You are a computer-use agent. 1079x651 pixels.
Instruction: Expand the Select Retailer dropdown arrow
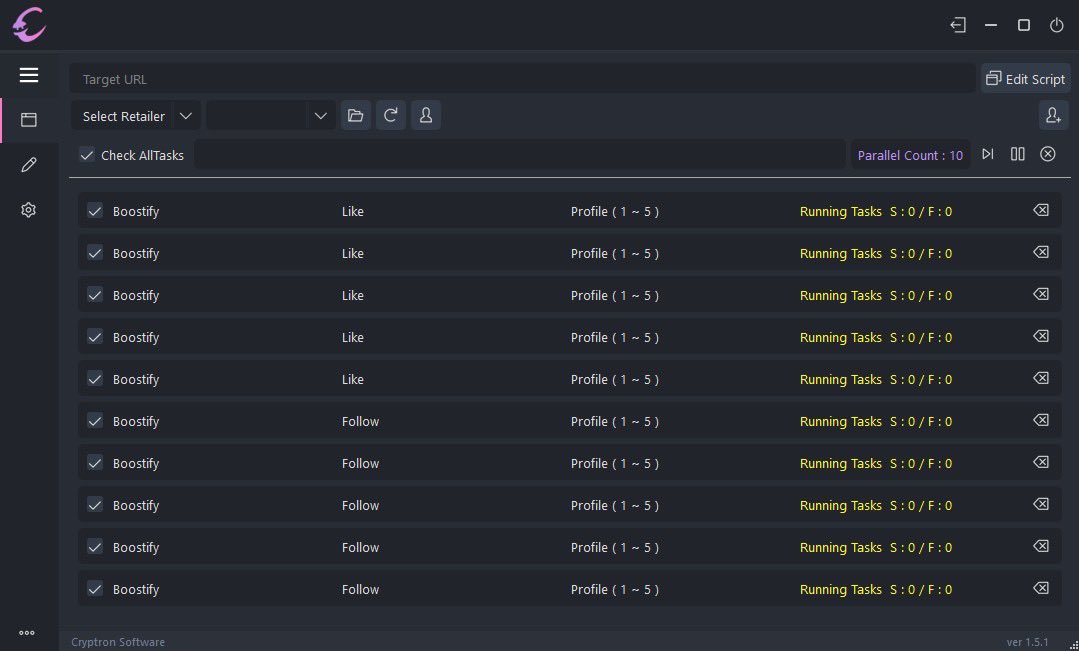click(186, 116)
